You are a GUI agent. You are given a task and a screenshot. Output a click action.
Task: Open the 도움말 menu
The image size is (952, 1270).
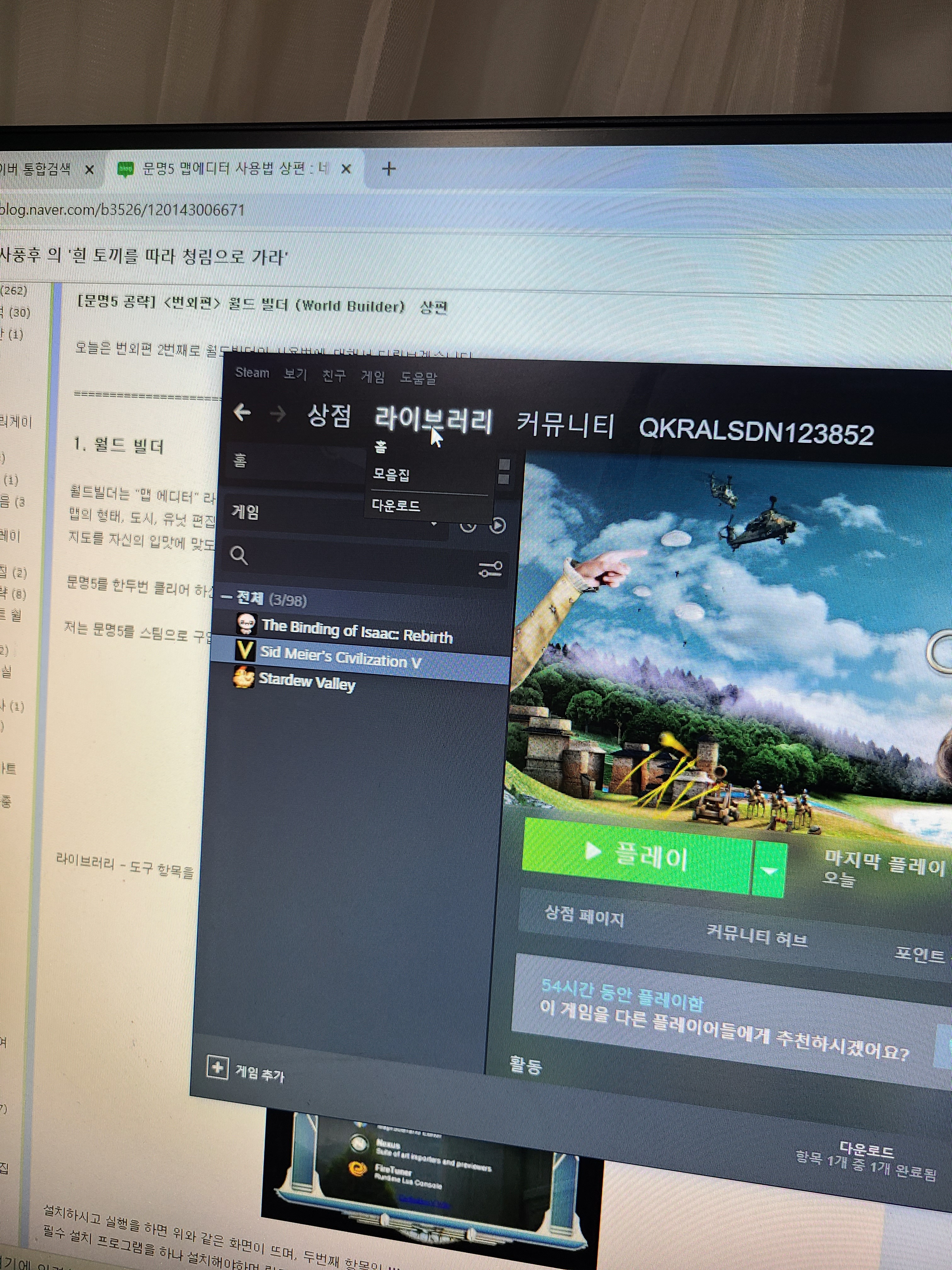click(x=418, y=378)
